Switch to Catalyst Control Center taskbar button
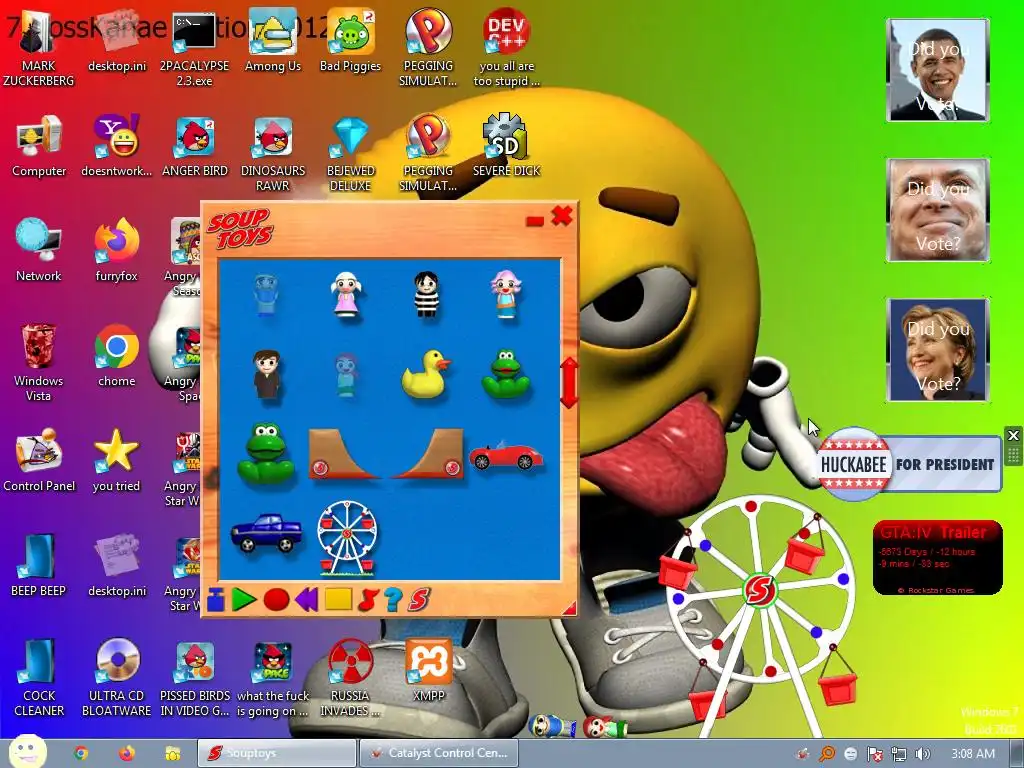The width and height of the screenshot is (1024, 768). coord(439,753)
